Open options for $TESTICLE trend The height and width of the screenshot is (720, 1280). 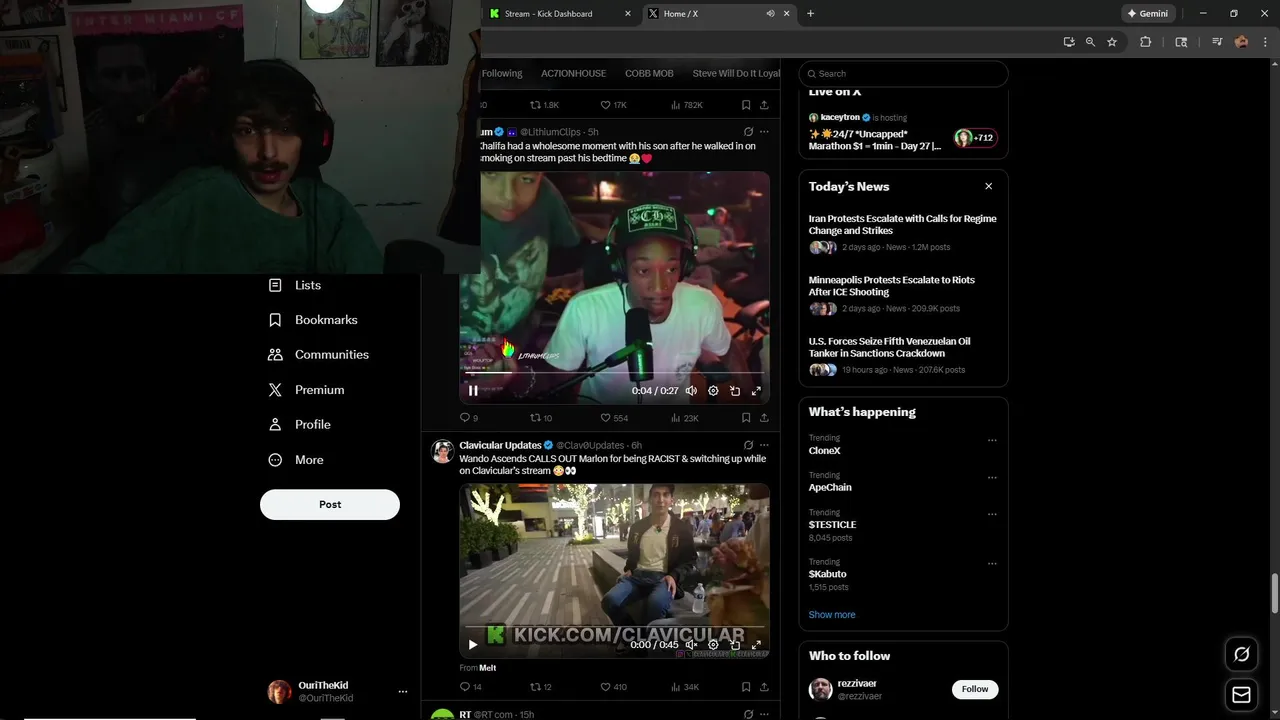(x=992, y=514)
